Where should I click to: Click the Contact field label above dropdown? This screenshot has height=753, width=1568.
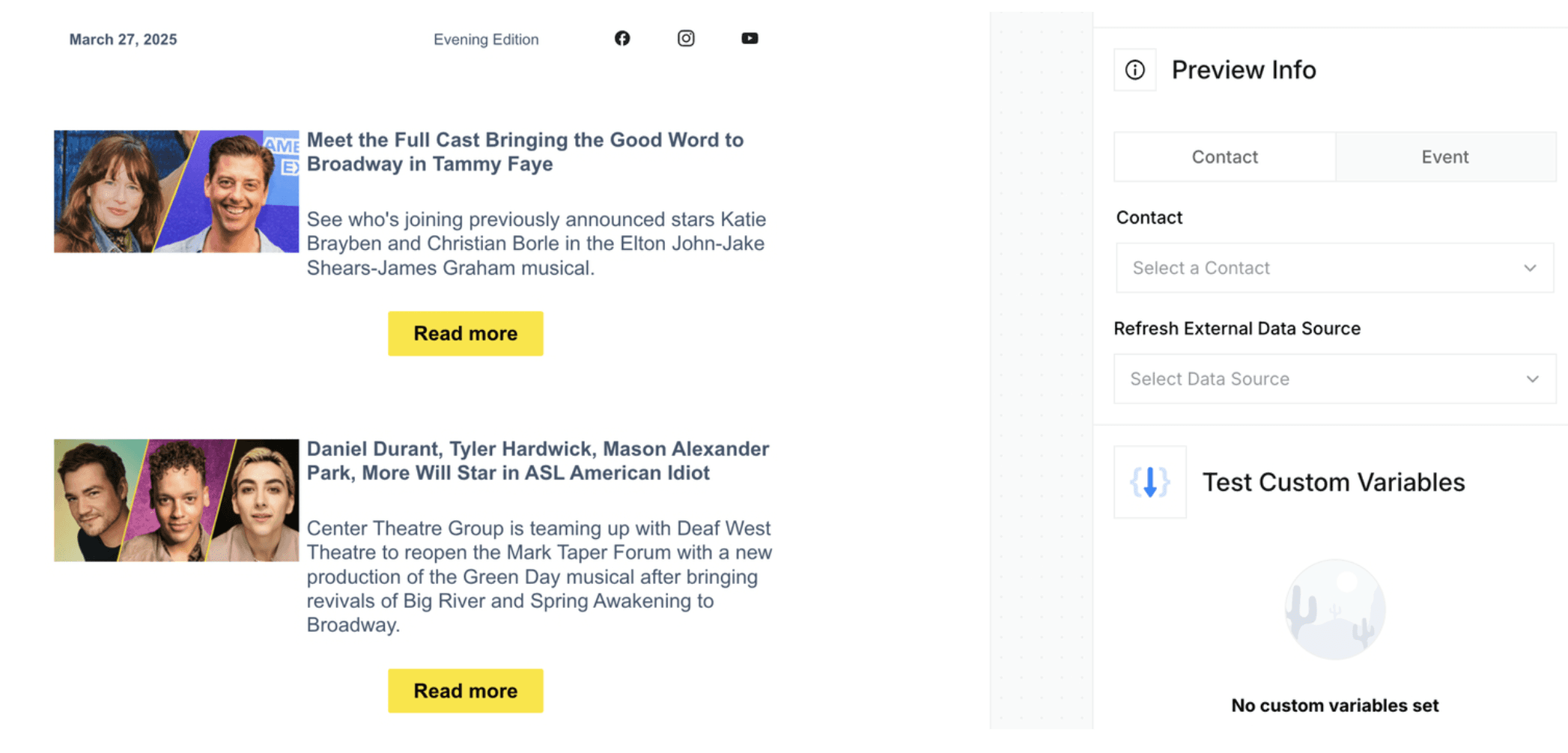pos(1149,218)
